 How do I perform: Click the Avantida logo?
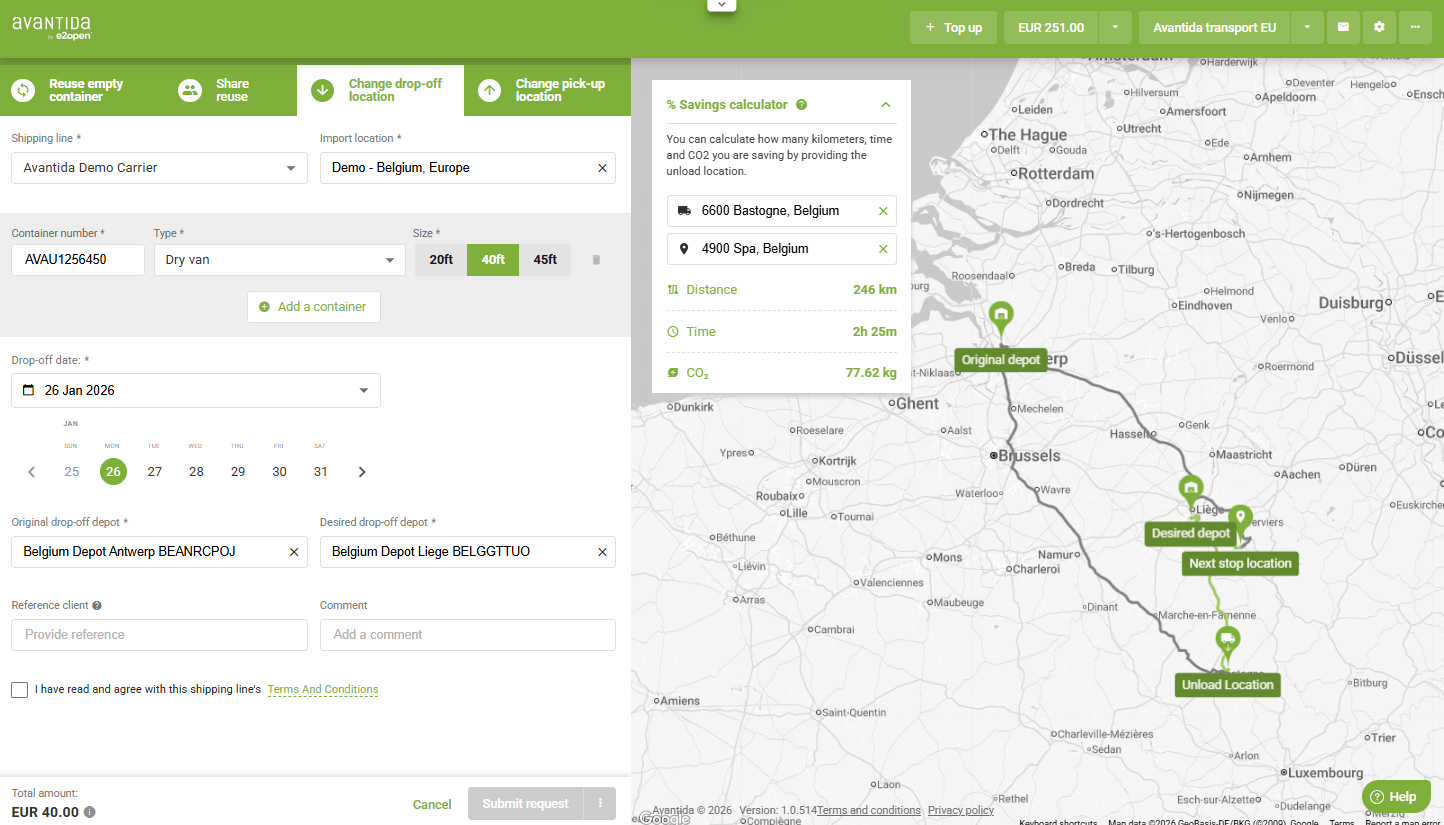(52, 27)
